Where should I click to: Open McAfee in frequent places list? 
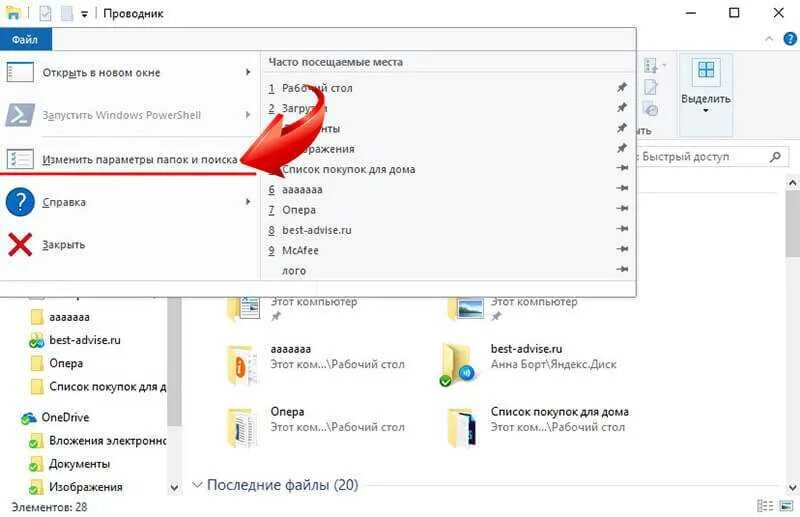(300, 251)
